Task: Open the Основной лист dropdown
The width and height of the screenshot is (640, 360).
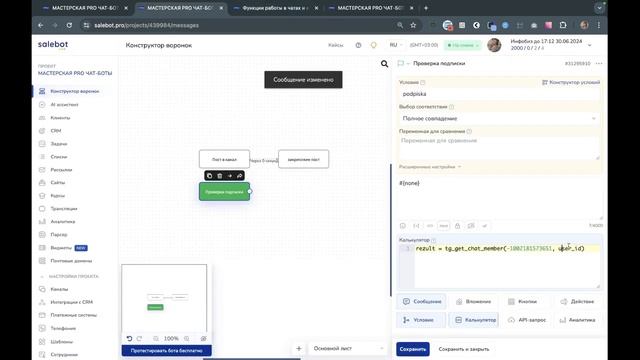Action: (x=347, y=349)
